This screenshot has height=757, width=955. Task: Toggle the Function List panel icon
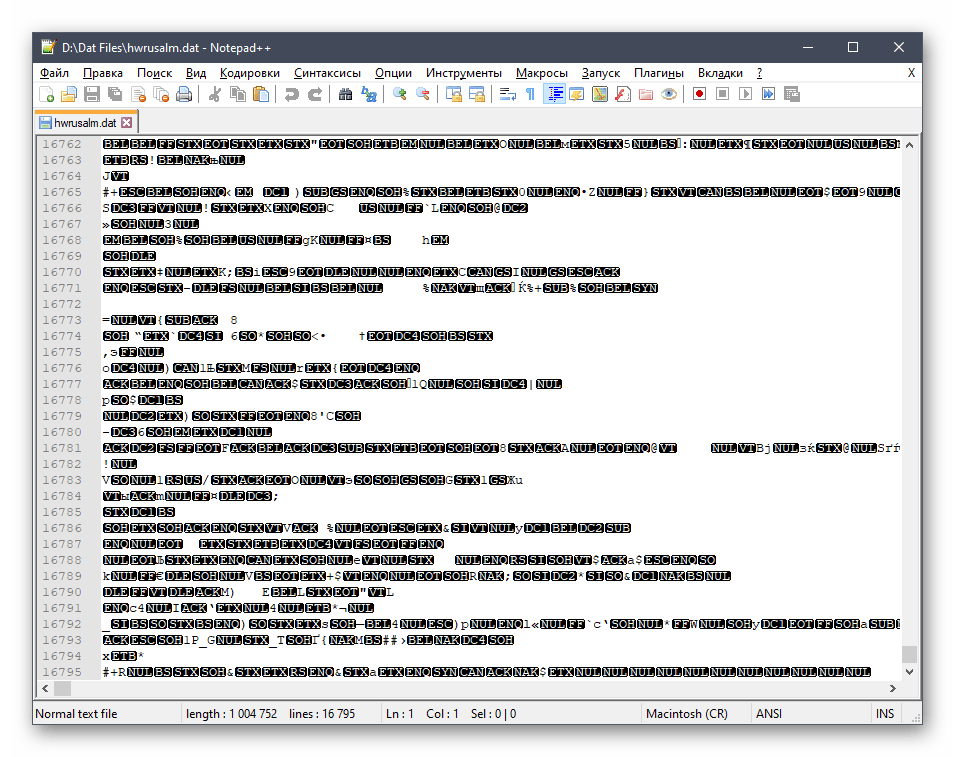point(622,94)
